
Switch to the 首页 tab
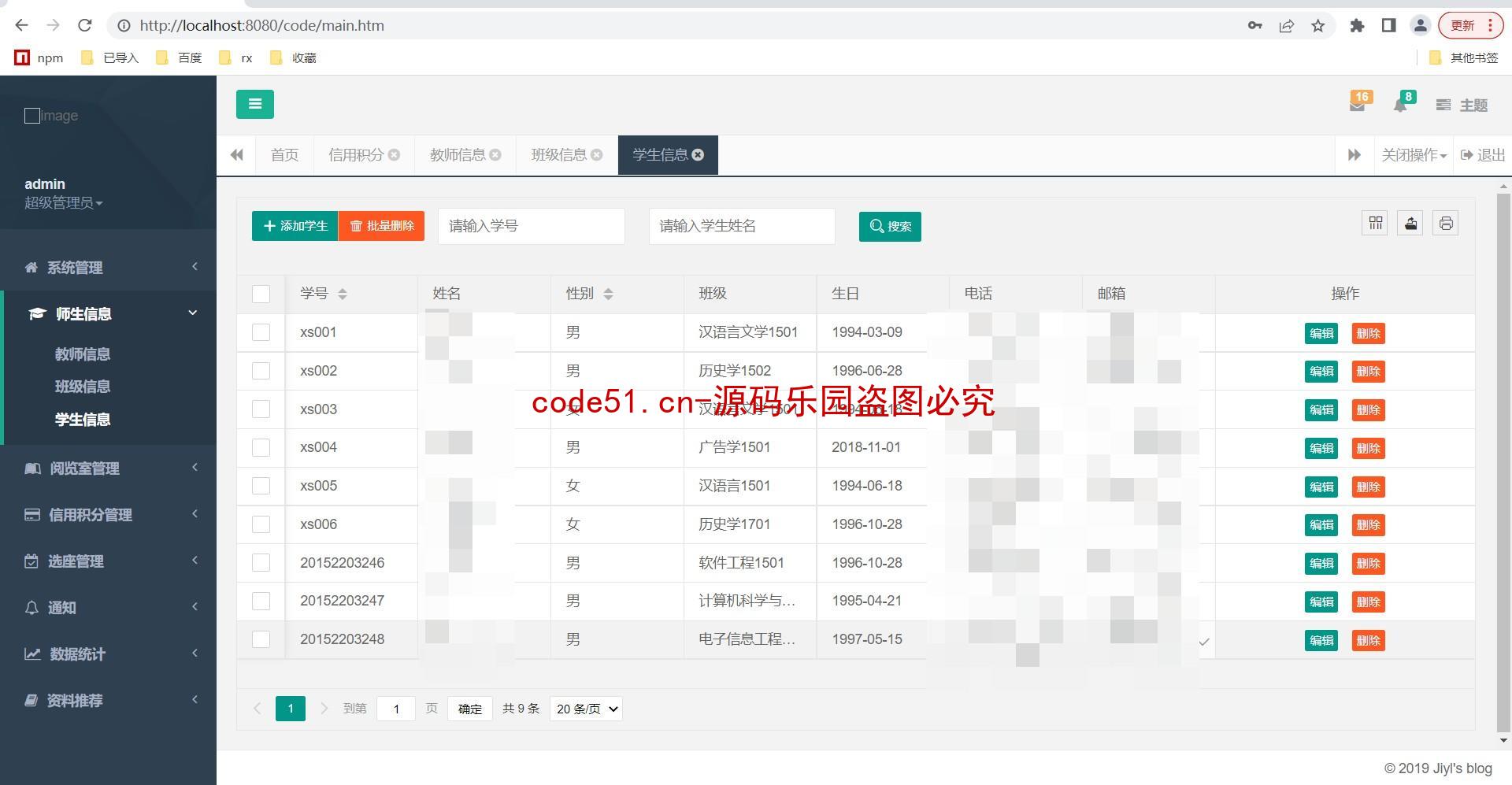284,155
